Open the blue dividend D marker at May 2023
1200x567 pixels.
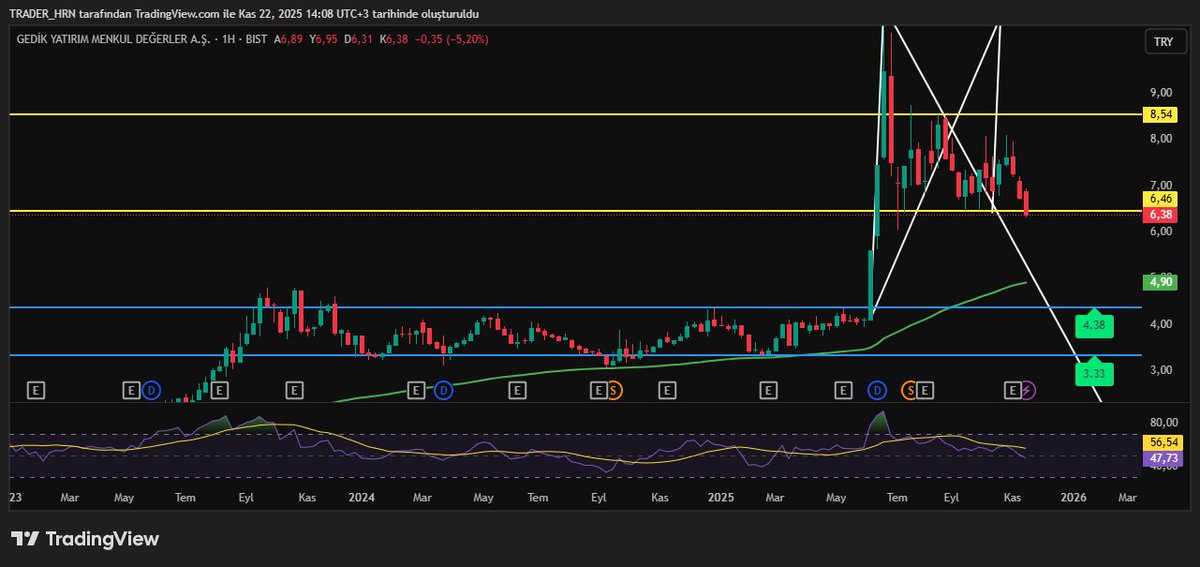coord(151,390)
